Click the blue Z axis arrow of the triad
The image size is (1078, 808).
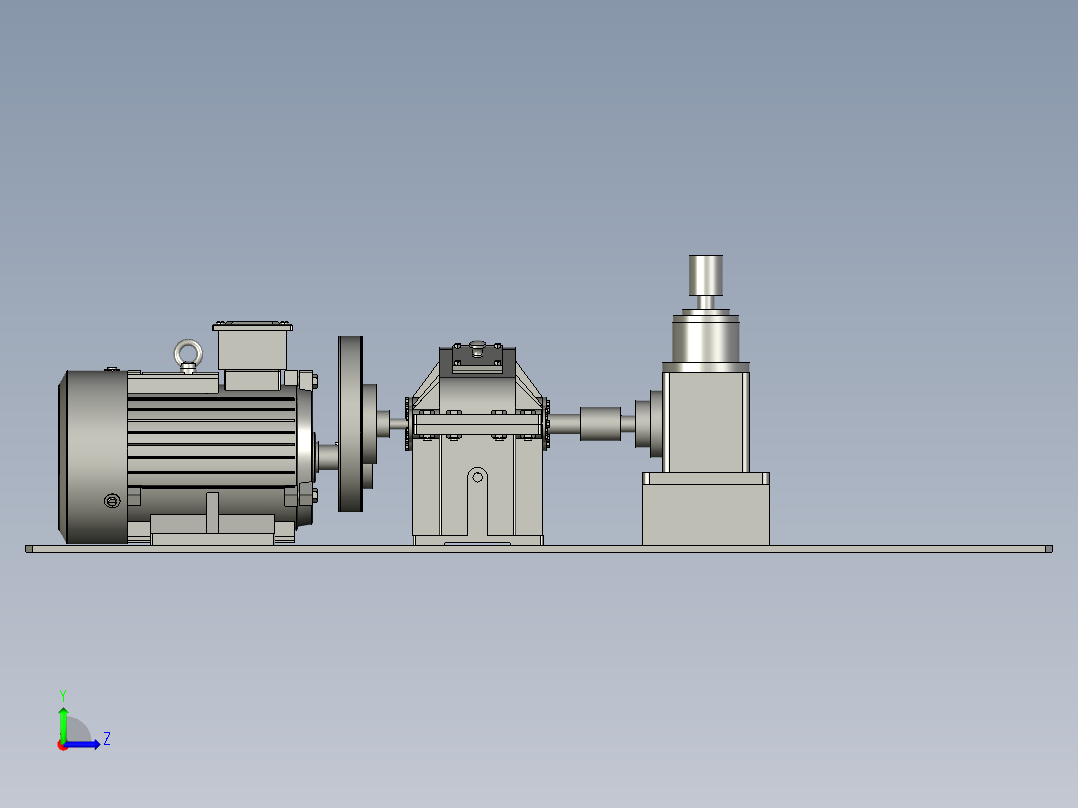pyautogui.click(x=84, y=744)
